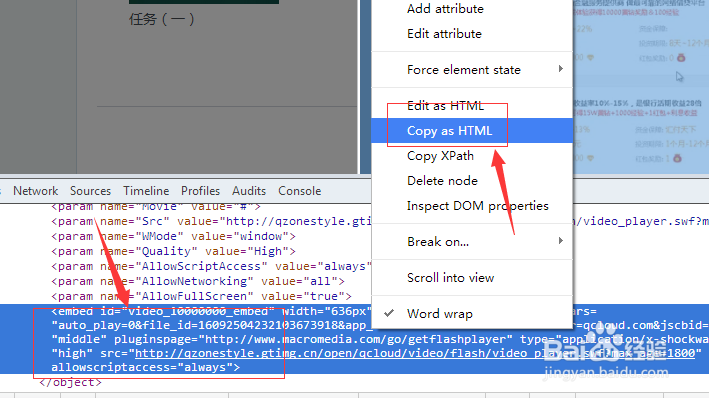709x398 pixels.
Task: Expand Break on... submenu arrow
Action: coord(561,241)
